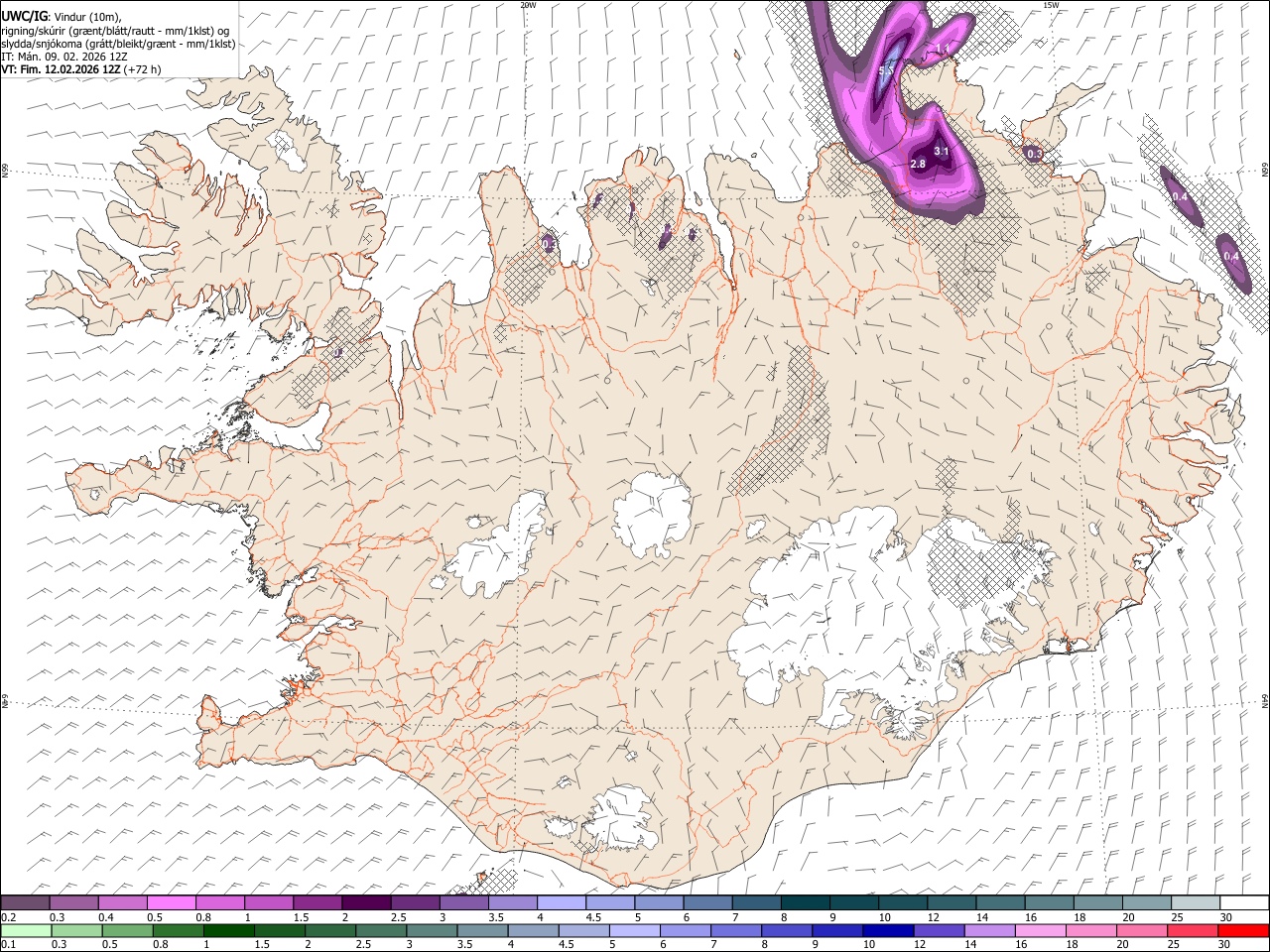Click the 2.8 snowfall value on the map

click(918, 164)
